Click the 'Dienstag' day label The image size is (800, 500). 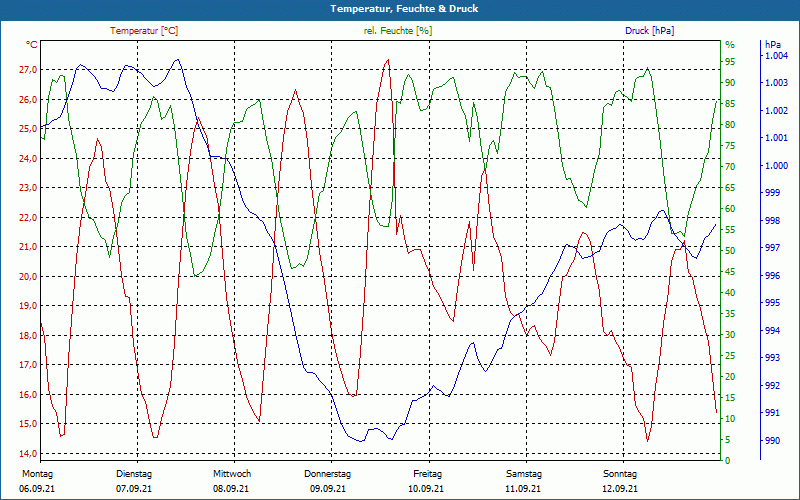(134, 474)
